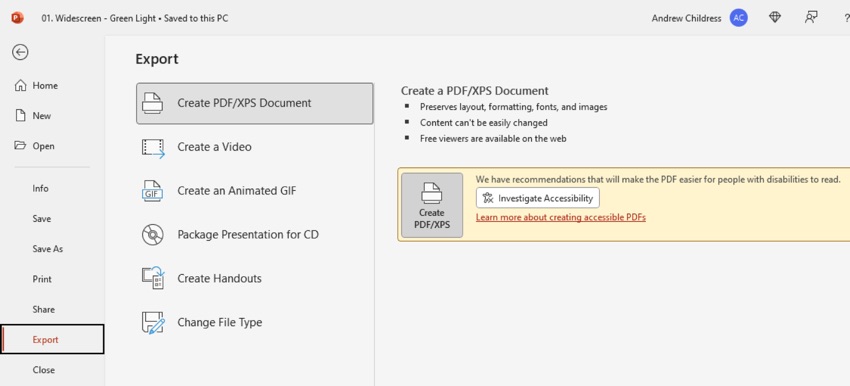Click Investigate Accessibility button
The width and height of the screenshot is (850, 386).
(x=538, y=198)
